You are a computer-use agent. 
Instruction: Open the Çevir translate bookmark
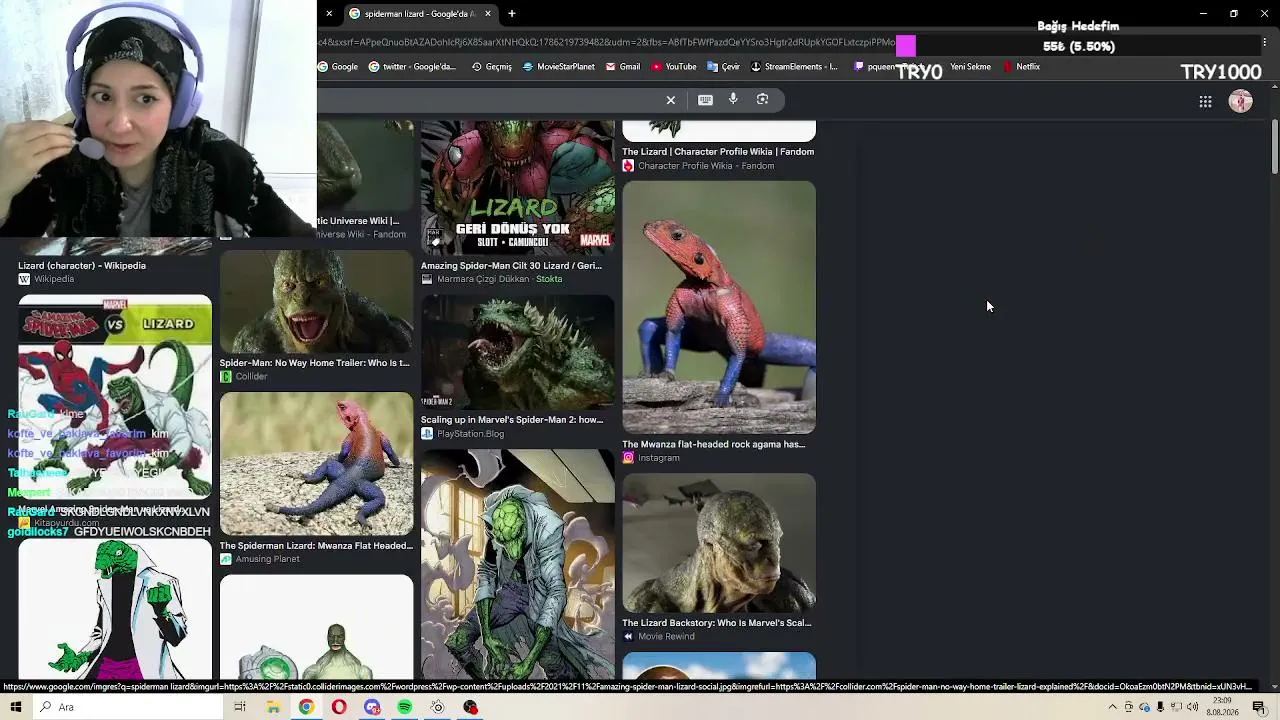[x=723, y=67]
